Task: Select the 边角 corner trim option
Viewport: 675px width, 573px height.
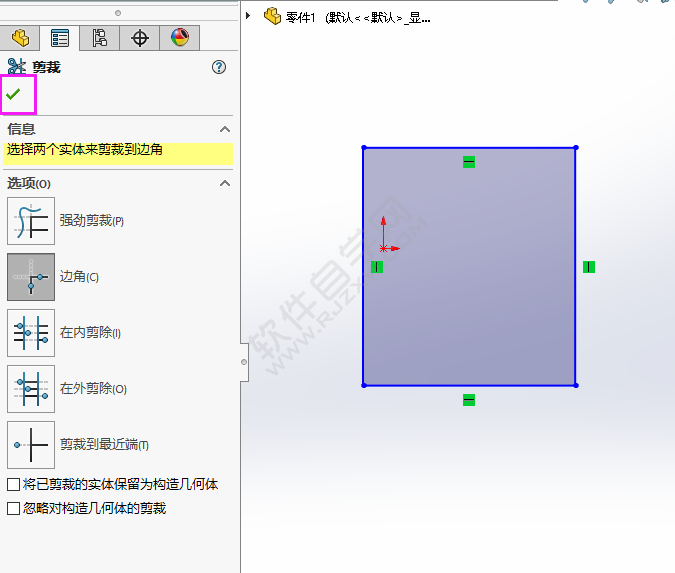Action: coord(31,277)
